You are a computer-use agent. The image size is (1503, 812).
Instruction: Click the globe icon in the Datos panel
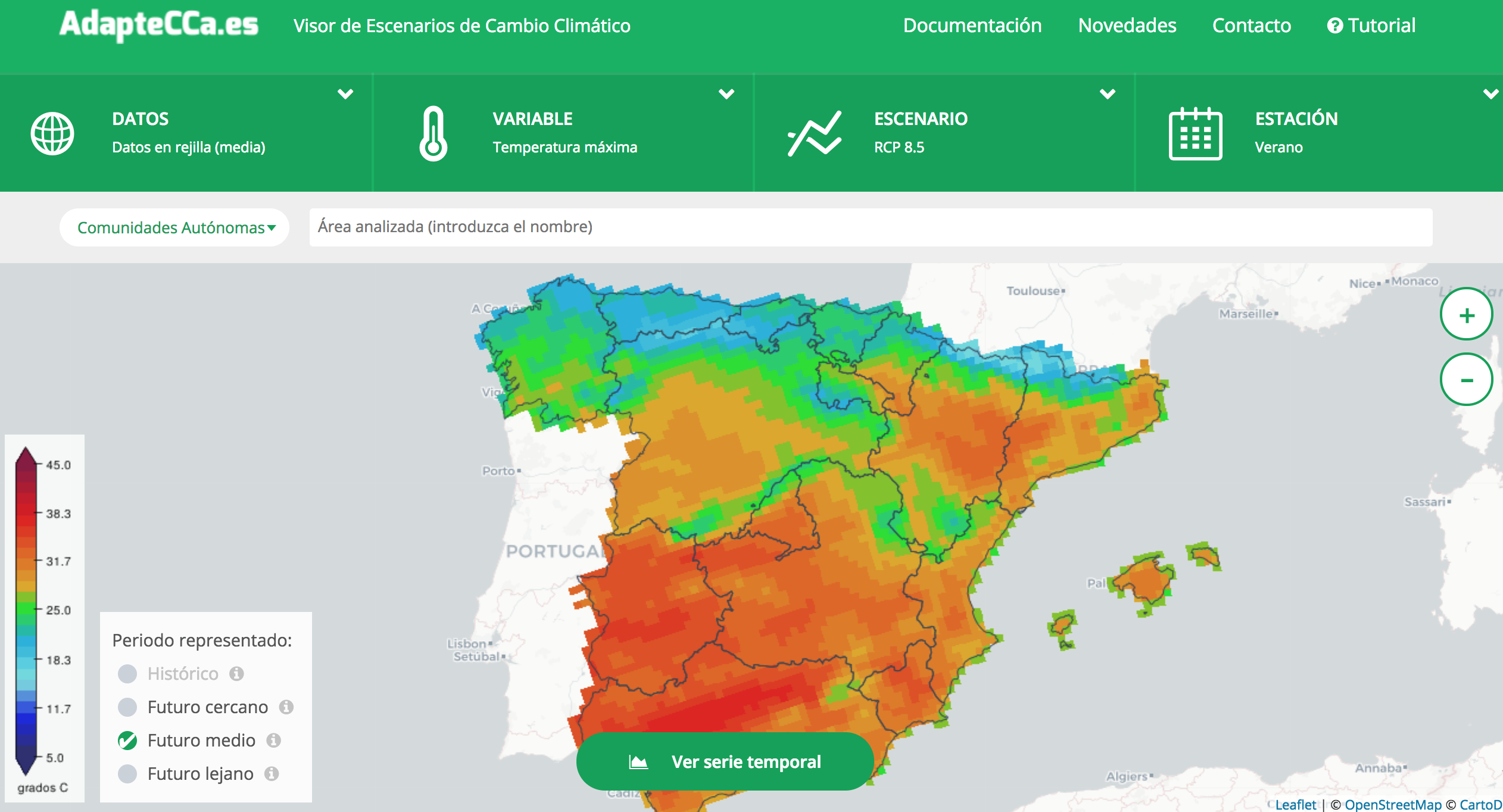click(x=52, y=133)
